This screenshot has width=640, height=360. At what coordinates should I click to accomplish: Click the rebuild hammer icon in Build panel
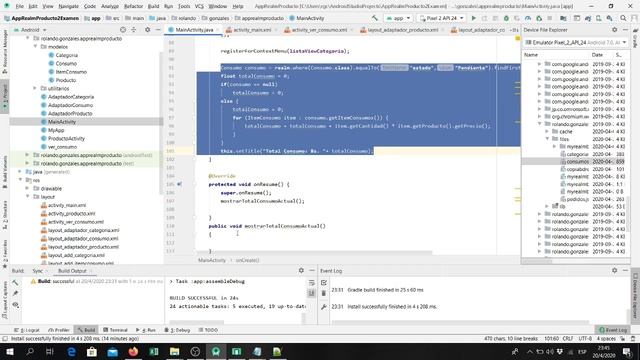pos(16,282)
